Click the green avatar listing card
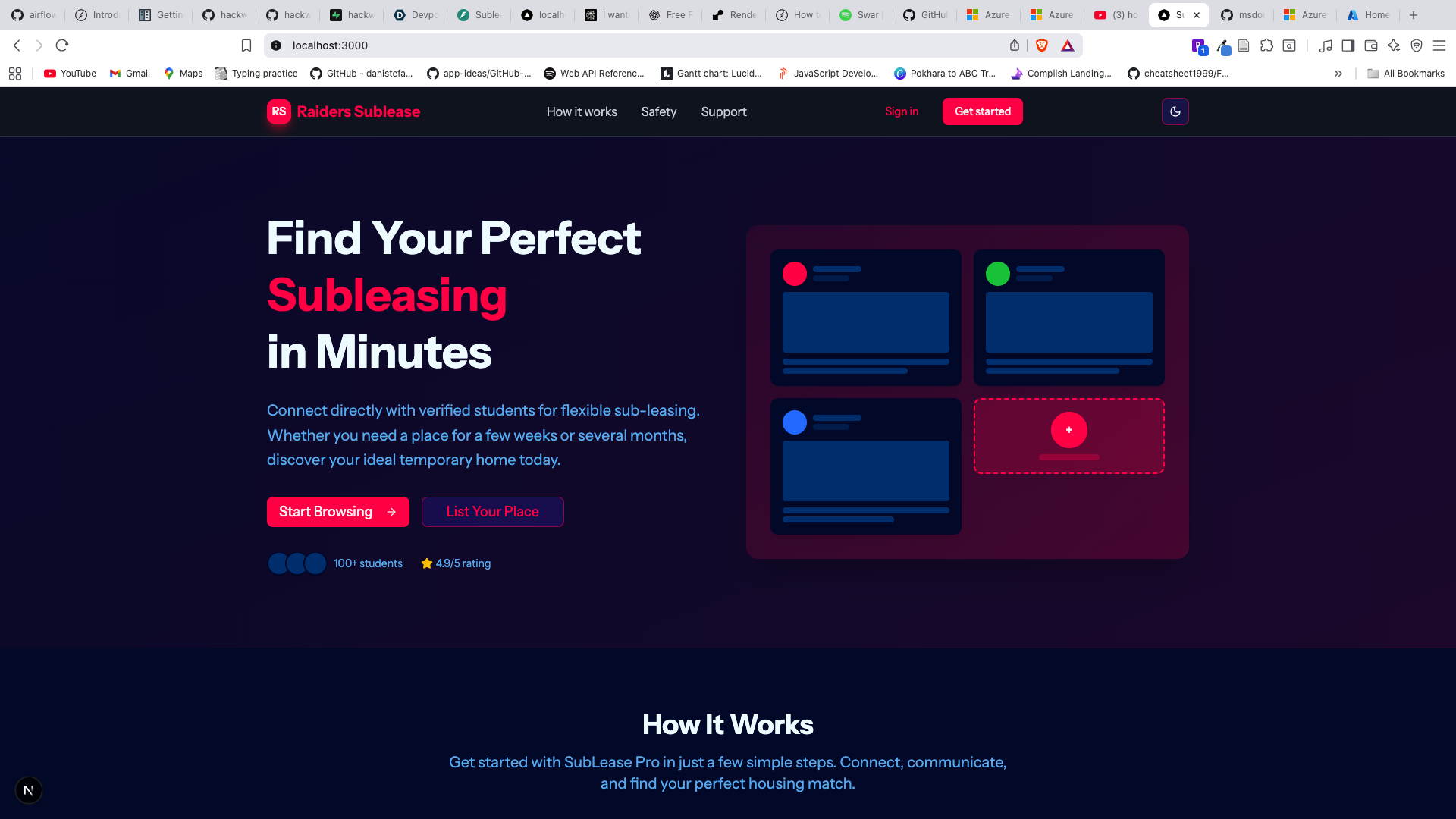Viewport: 1456px width, 819px height. pos(1068,318)
